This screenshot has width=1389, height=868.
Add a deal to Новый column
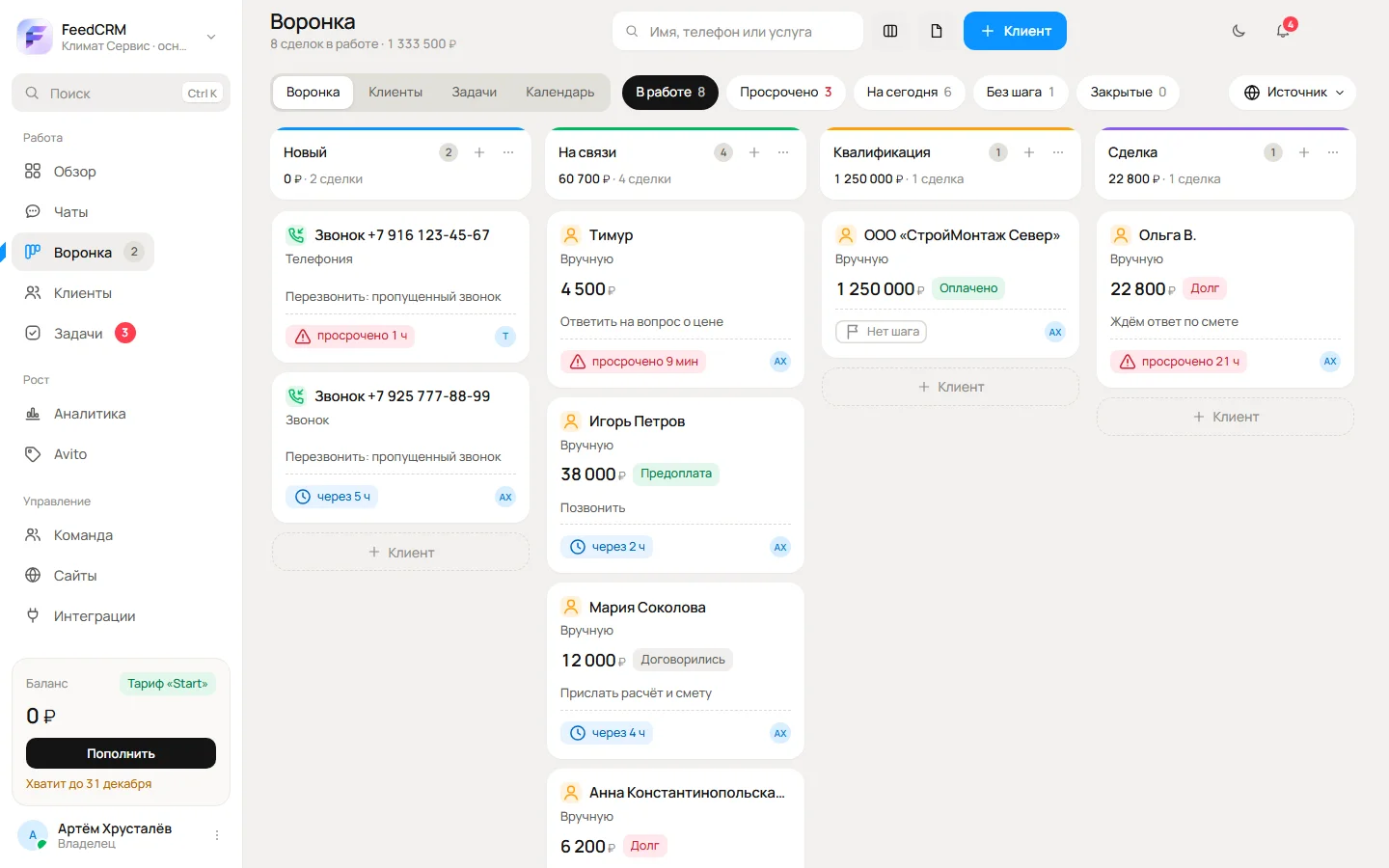tap(479, 152)
